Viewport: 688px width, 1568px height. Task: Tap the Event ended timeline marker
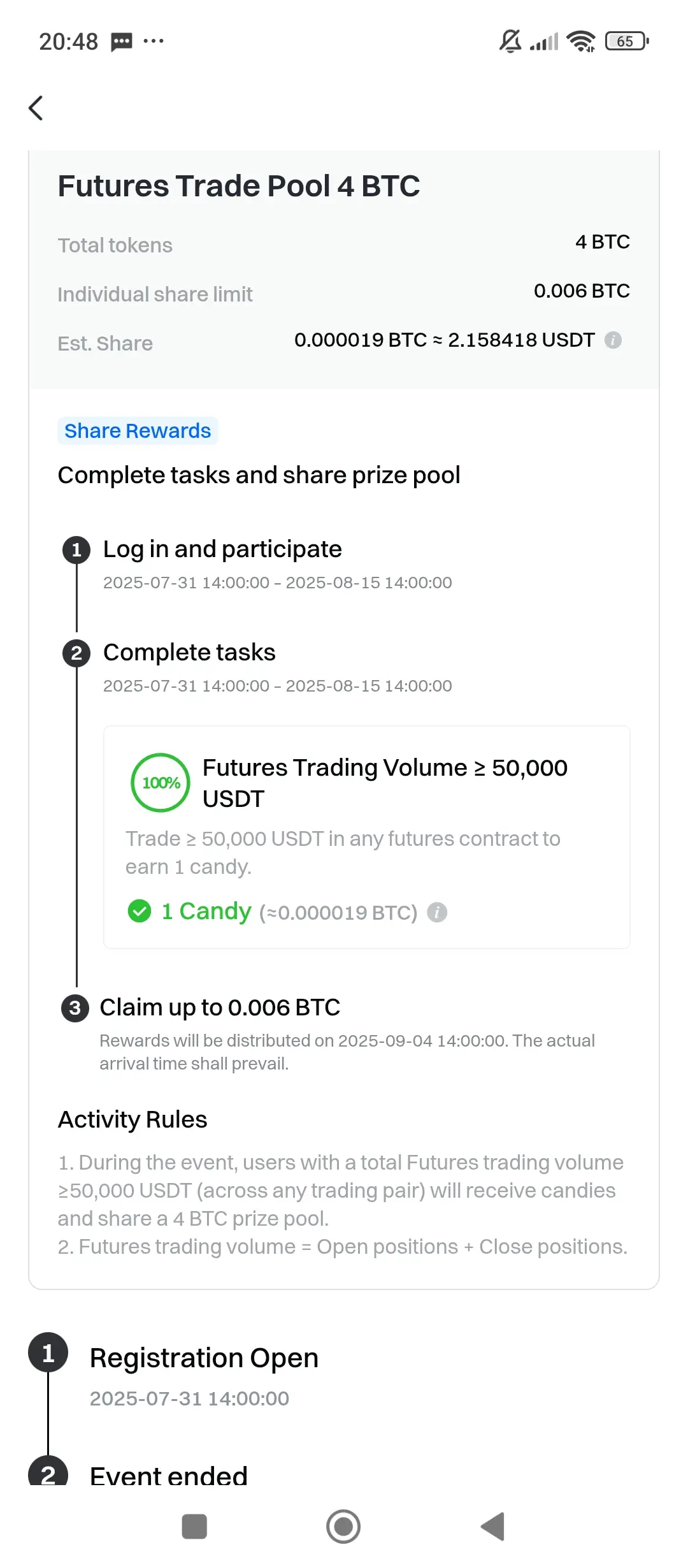point(48,1473)
